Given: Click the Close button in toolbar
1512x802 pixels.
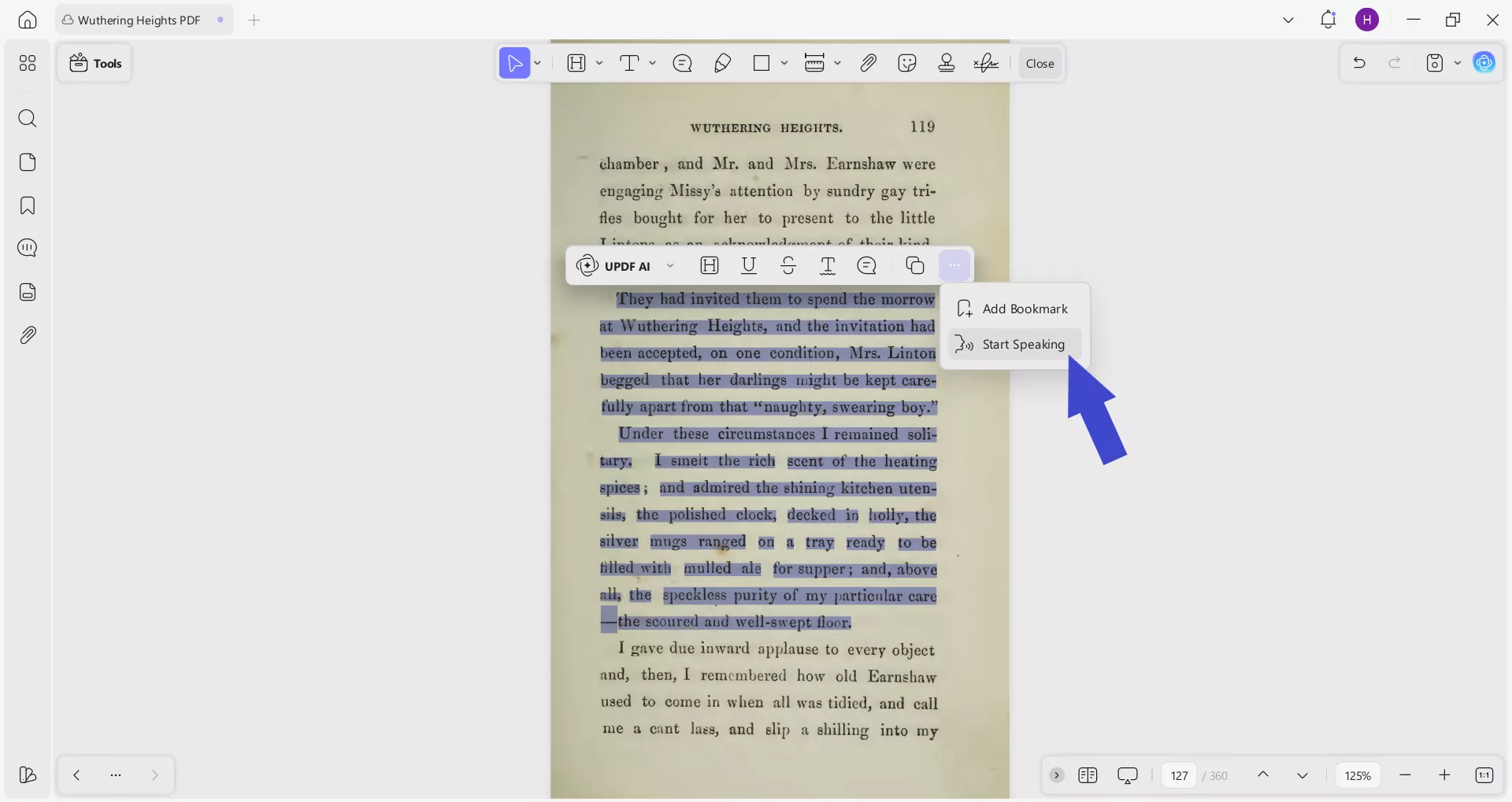Looking at the screenshot, I should point(1039,63).
